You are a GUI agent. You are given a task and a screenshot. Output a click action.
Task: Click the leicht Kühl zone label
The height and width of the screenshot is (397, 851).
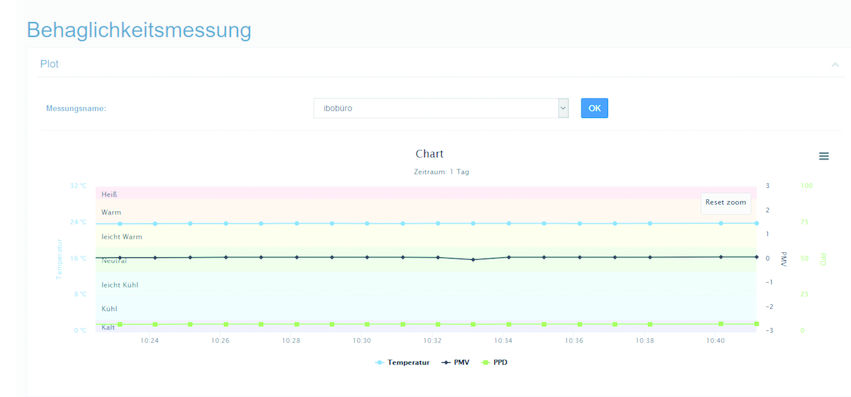click(x=120, y=285)
